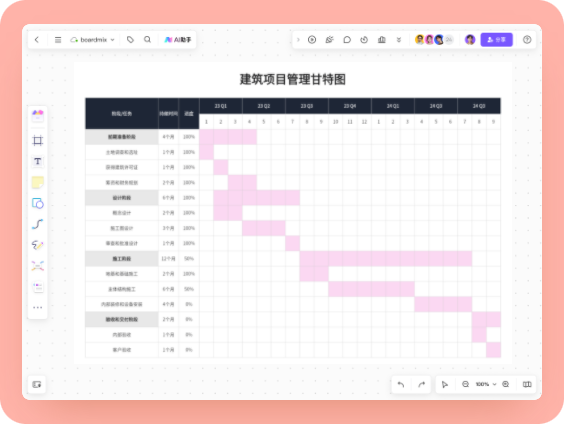This screenshot has height=424, width=564.
Task: Click the 24 Q1 quarter header
Action: point(393,106)
